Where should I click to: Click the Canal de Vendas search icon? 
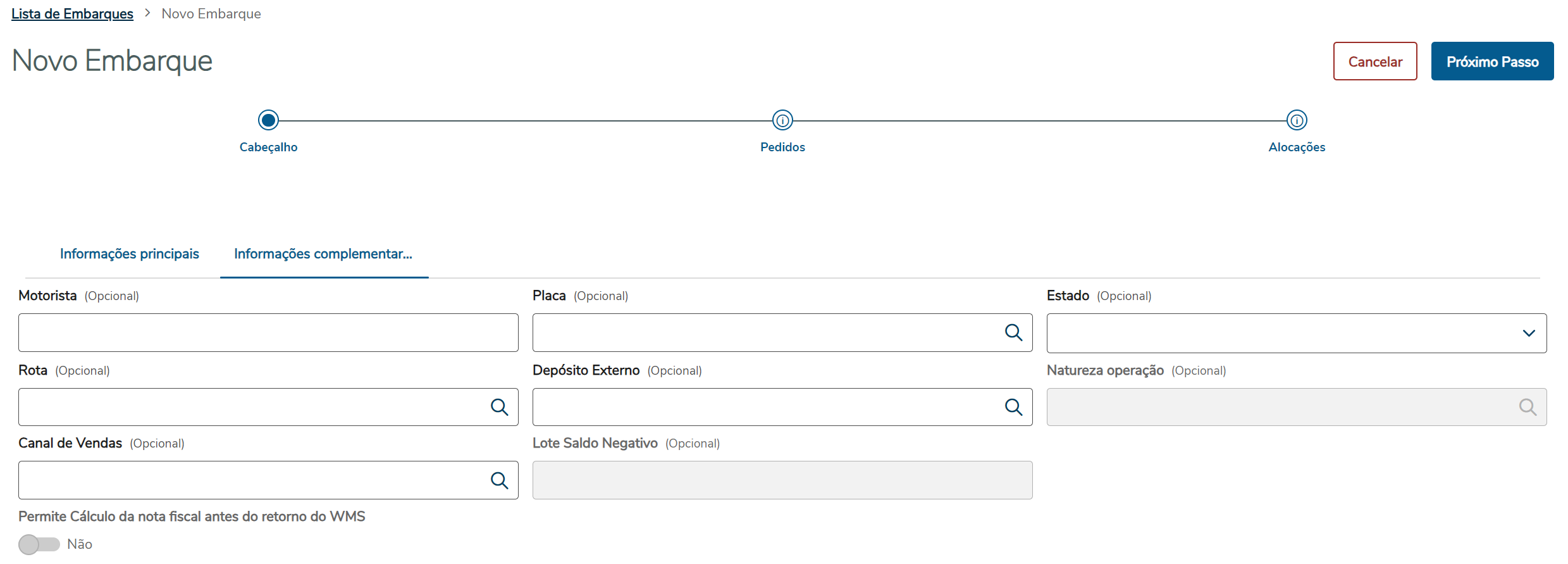[x=499, y=480]
